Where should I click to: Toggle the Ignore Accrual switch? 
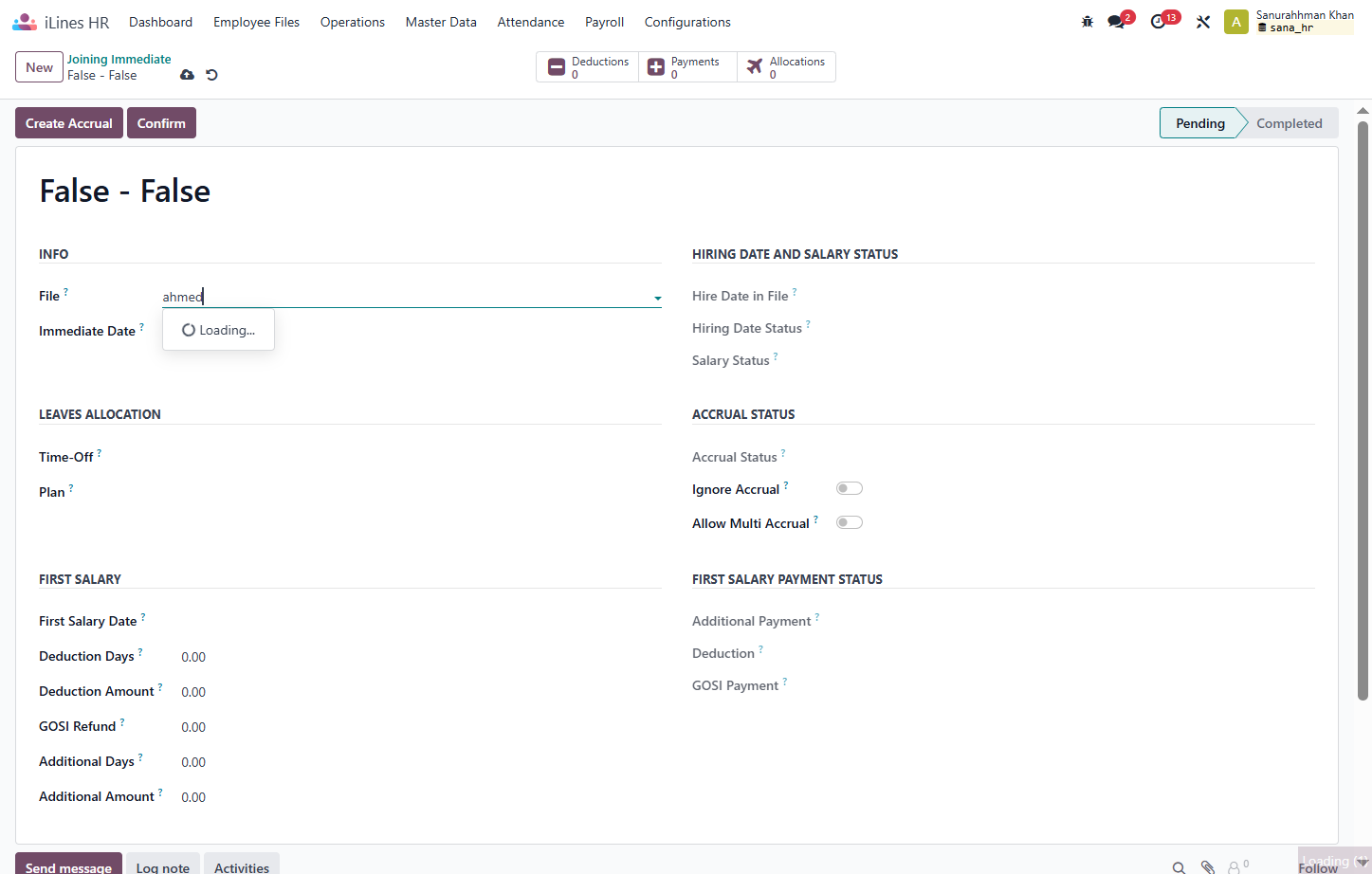click(850, 488)
